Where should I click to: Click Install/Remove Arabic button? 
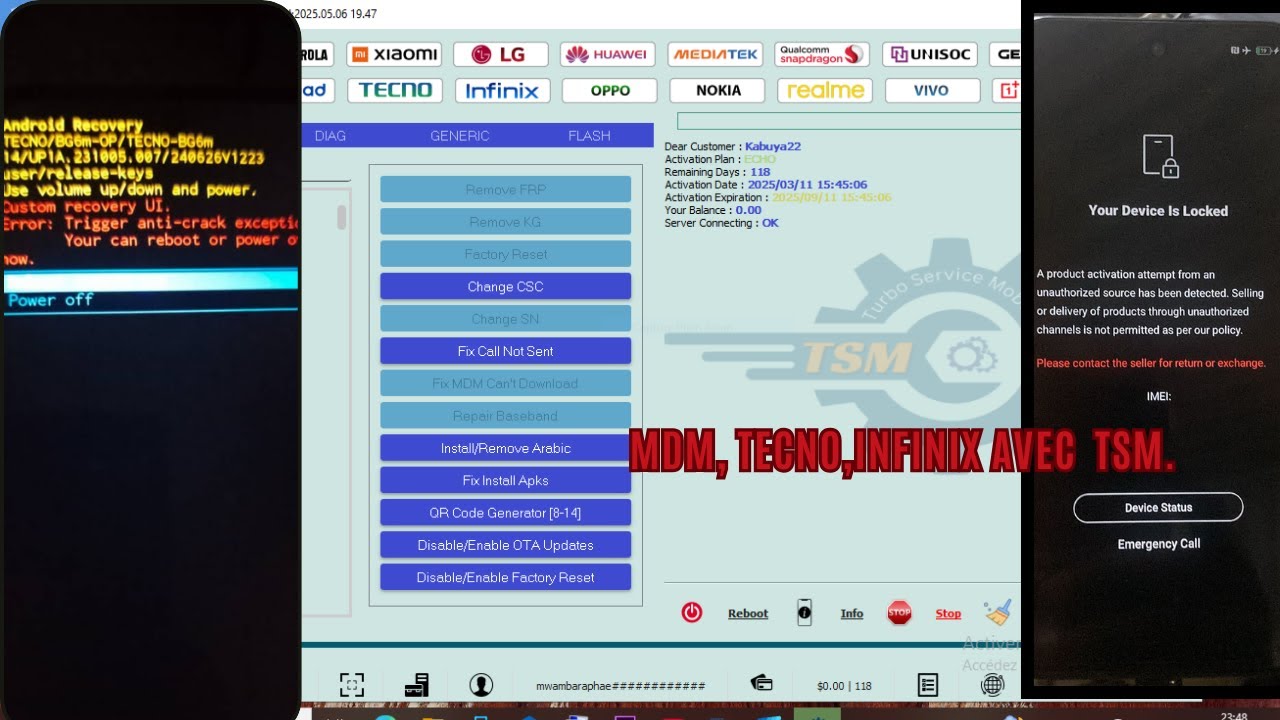505,448
